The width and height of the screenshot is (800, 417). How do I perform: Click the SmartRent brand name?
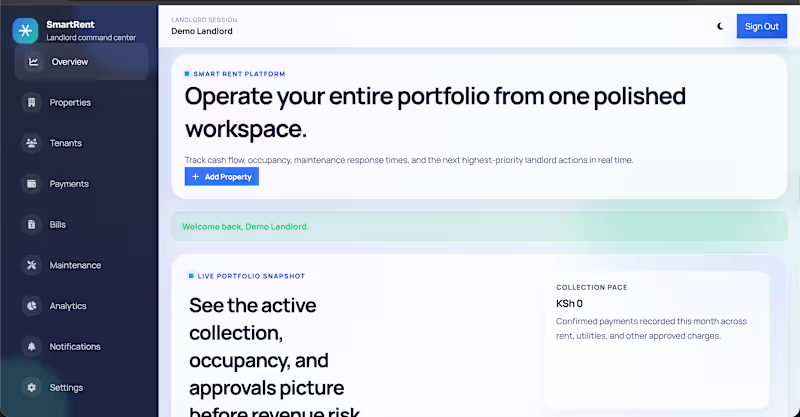[70, 24]
